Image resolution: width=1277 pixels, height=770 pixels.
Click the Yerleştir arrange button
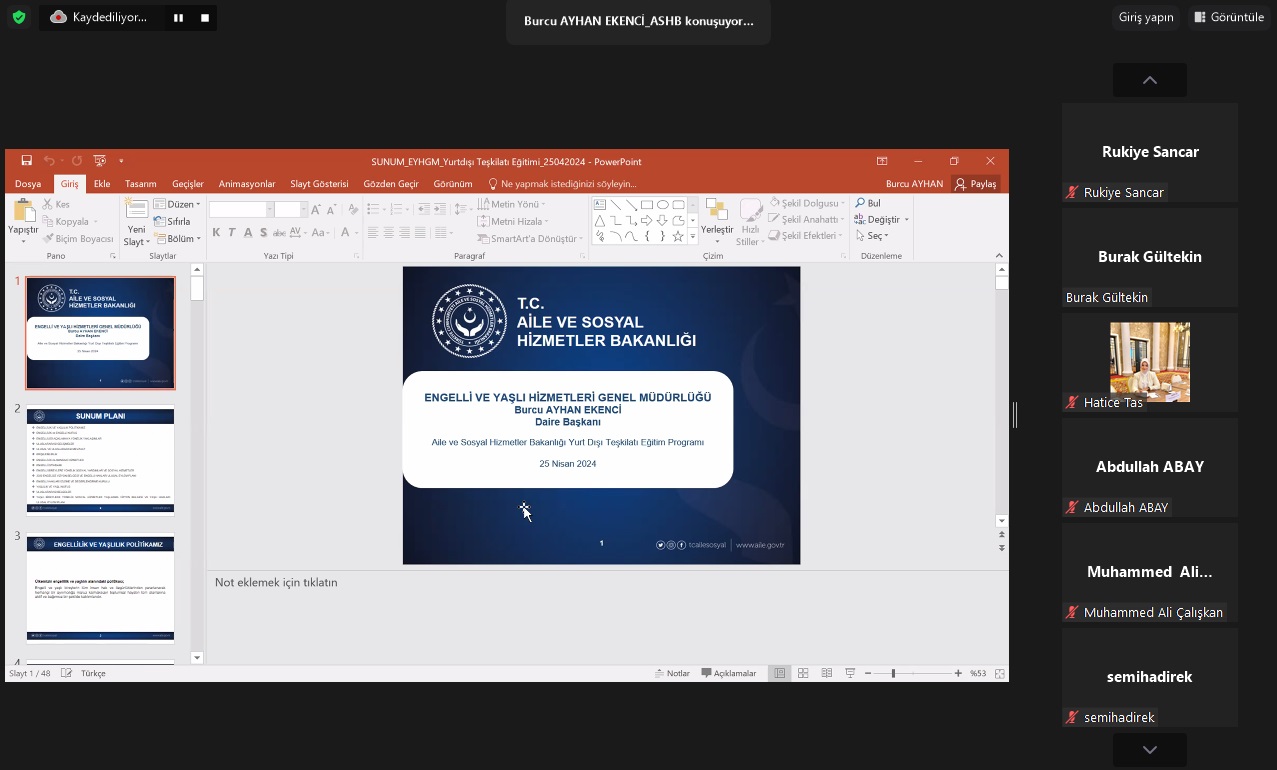click(x=717, y=219)
